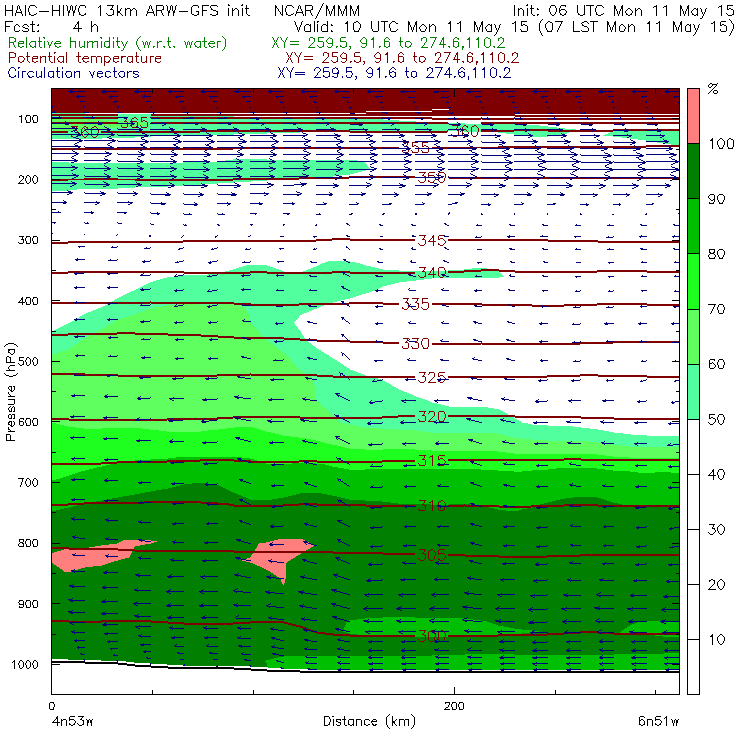Image resolution: width=740 pixels, height=740 pixels.
Task: Click the '(07 LST Mon 11 May 15)' text
Action: (x=637, y=27)
